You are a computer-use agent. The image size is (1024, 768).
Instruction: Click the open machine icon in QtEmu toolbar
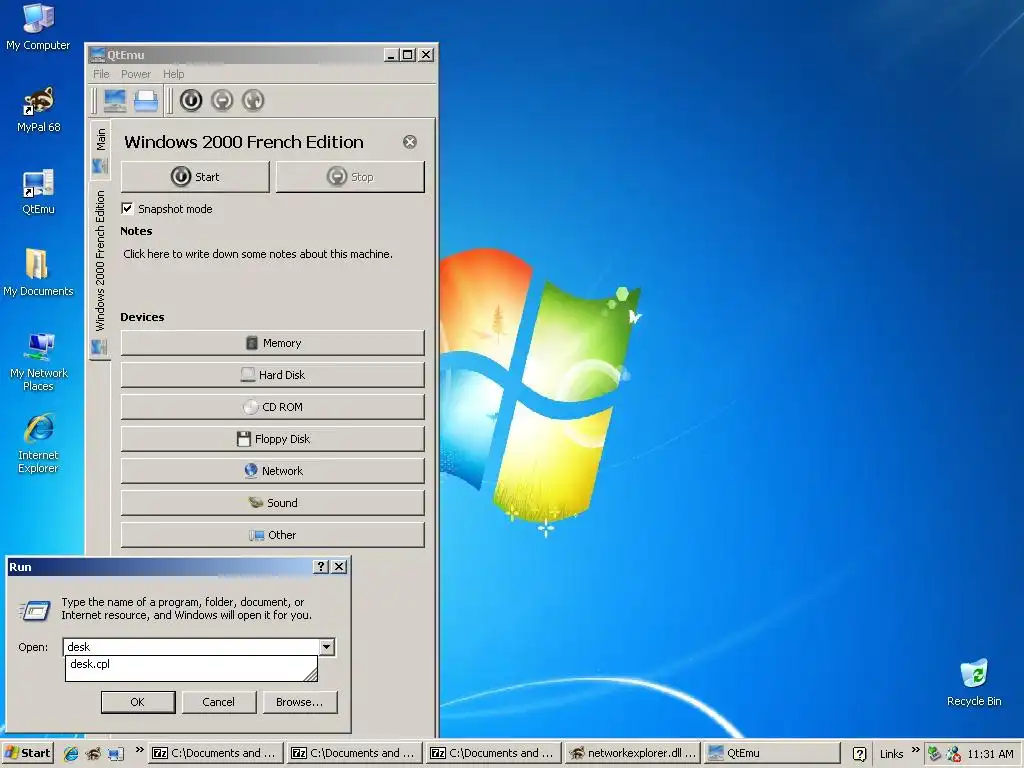pos(146,101)
